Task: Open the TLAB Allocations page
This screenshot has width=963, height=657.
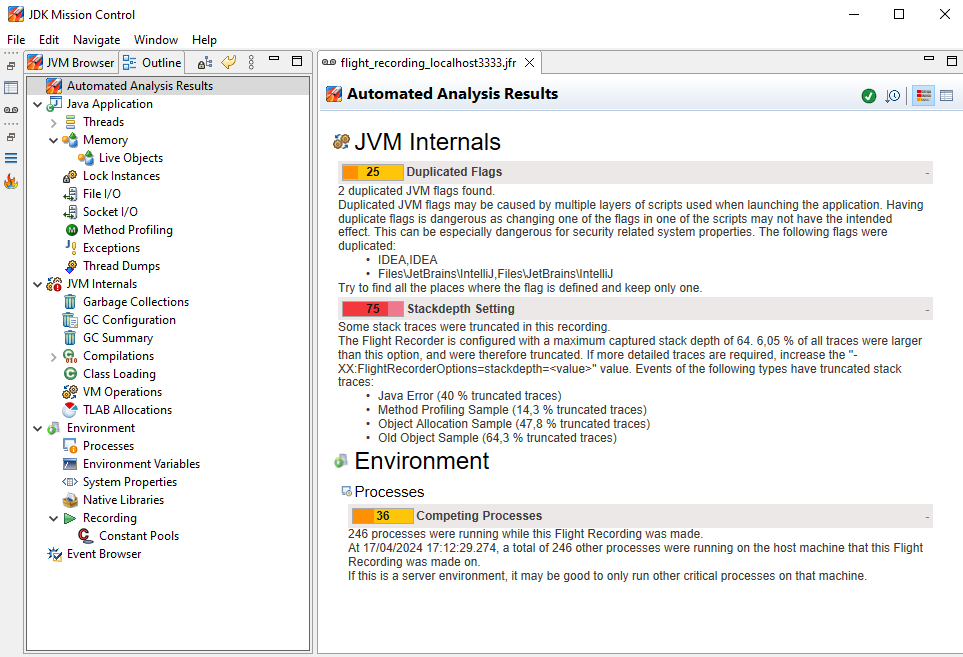Action: tap(127, 410)
